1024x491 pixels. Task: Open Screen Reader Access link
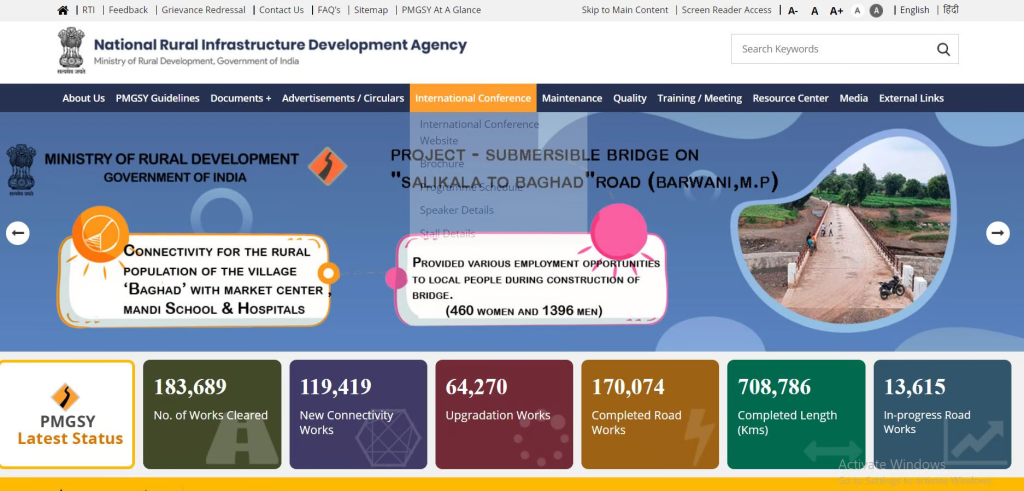pyautogui.click(x=727, y=10)
